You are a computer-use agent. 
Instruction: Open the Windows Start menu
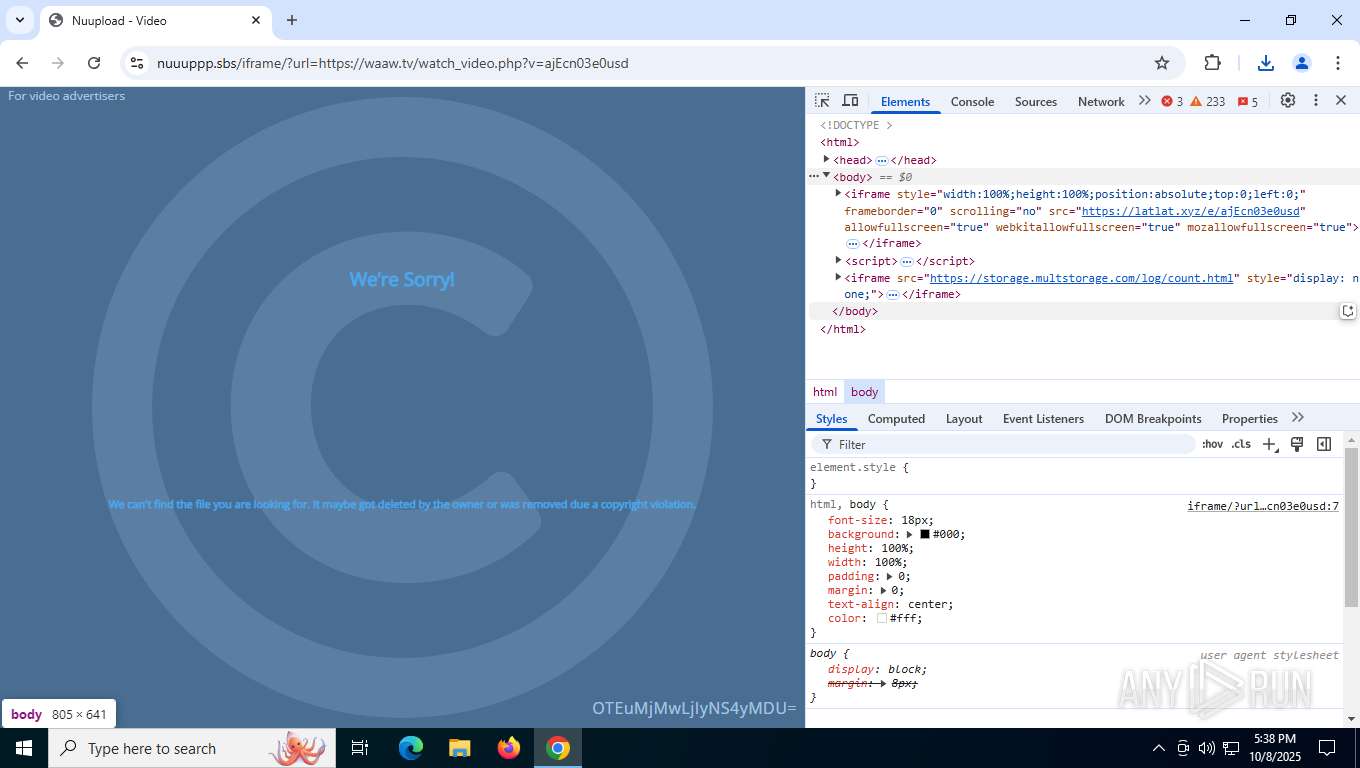click(x=24, y=748)
